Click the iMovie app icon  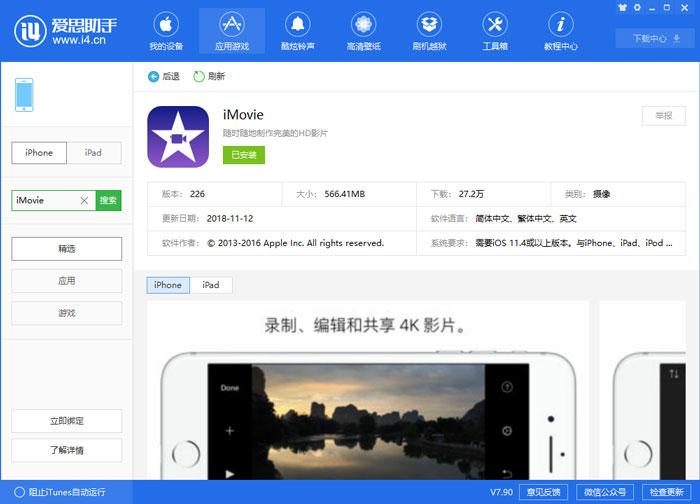[178, 137]
